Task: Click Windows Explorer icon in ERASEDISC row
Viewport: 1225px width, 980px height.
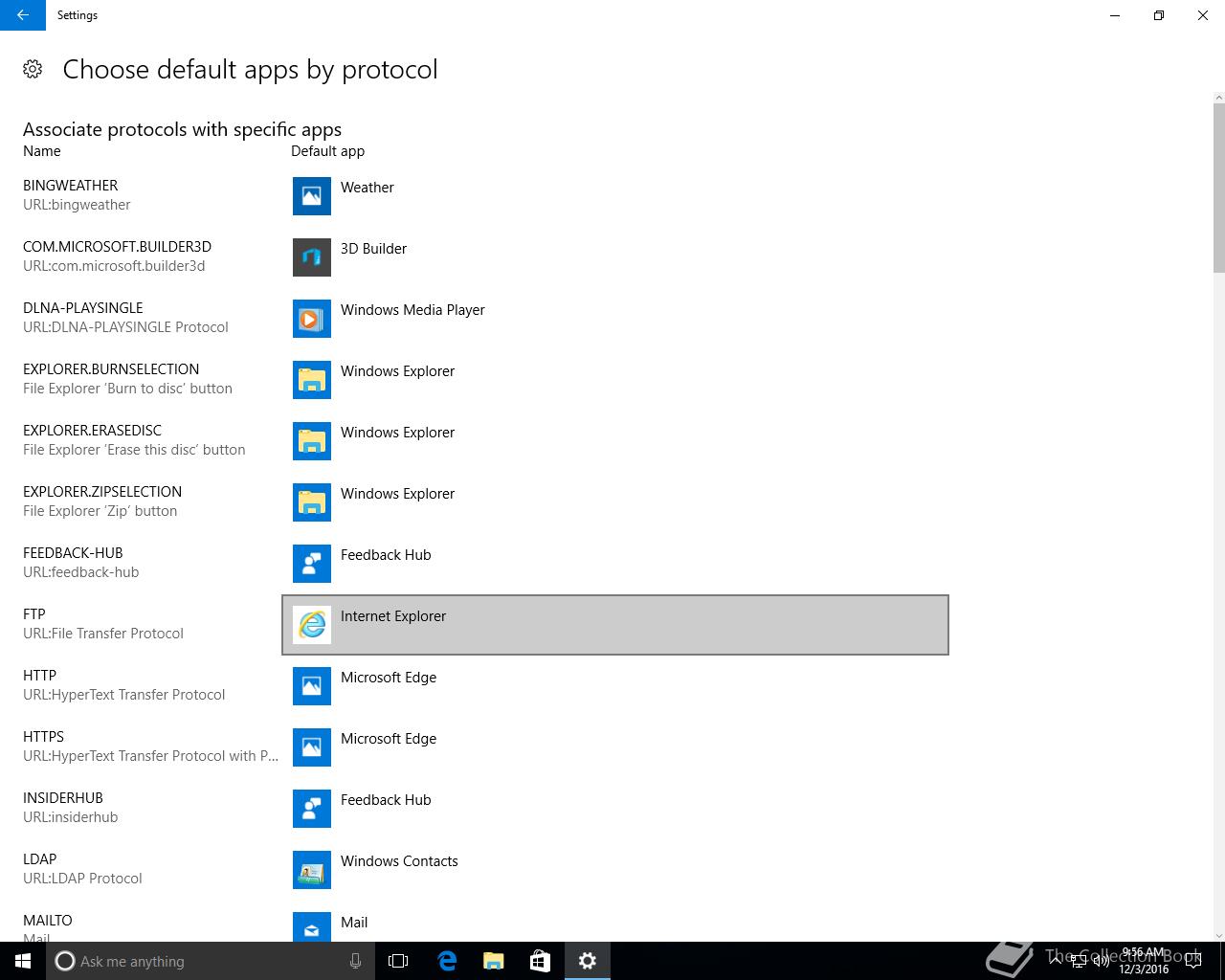Action: tap(312, 441)
